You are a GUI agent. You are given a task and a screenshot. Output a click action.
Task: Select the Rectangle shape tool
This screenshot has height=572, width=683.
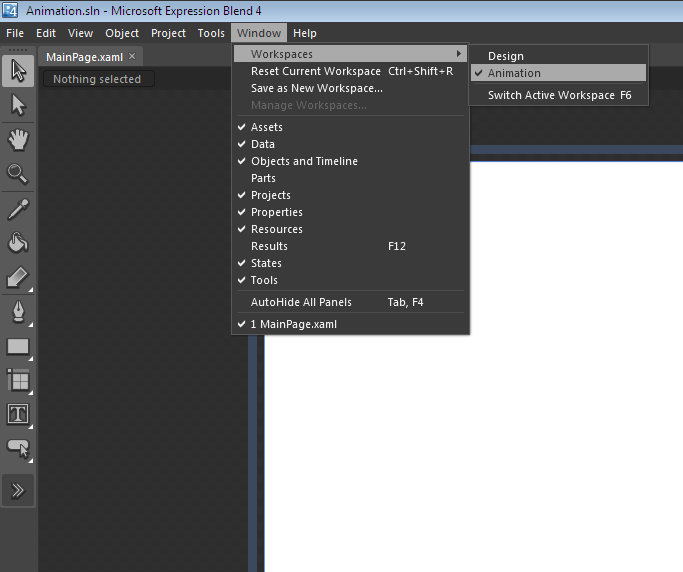point(18,347)
